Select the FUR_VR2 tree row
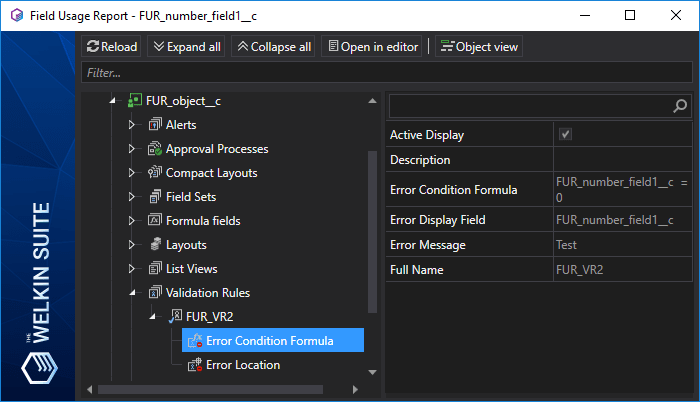The image size is (700, 402). coord(209,317)
